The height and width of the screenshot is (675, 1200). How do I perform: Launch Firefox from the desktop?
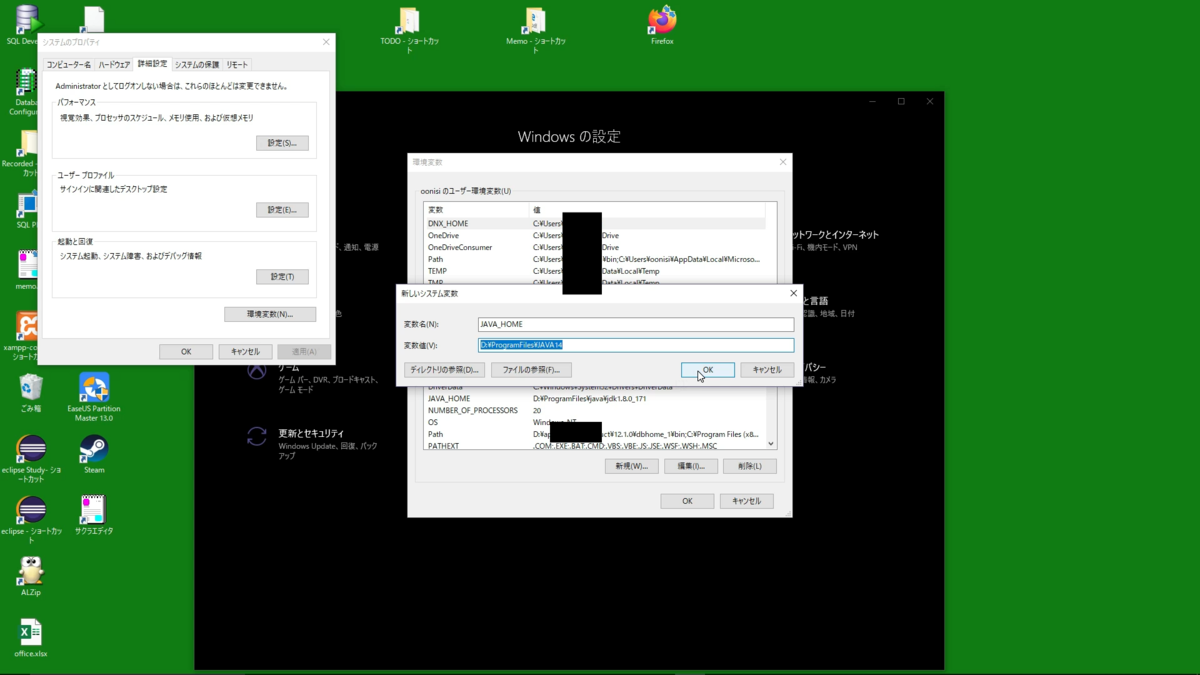click(662, 26)
